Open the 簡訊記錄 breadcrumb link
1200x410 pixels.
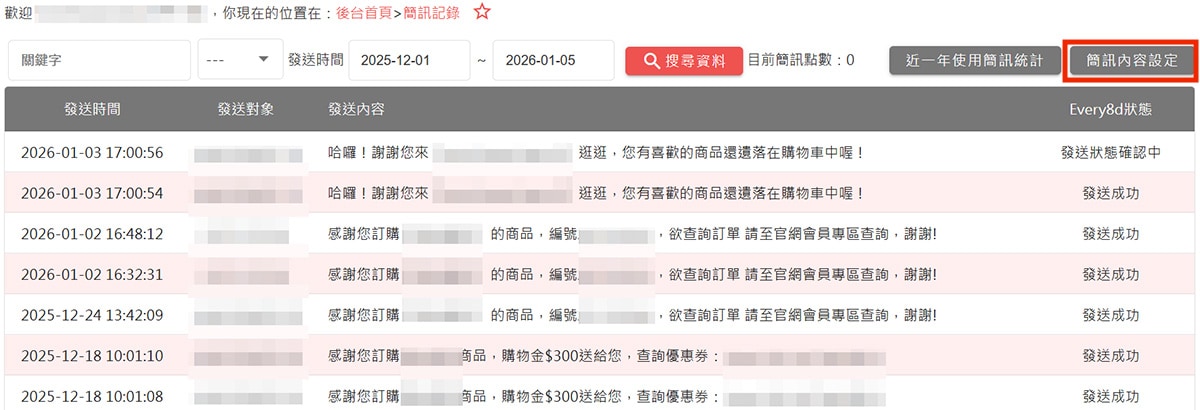coord(433,14)
